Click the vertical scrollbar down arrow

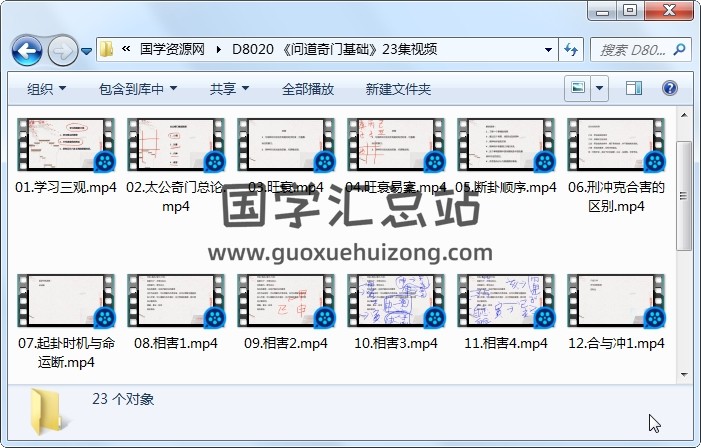pyautogui.click(x=683, y=372)
